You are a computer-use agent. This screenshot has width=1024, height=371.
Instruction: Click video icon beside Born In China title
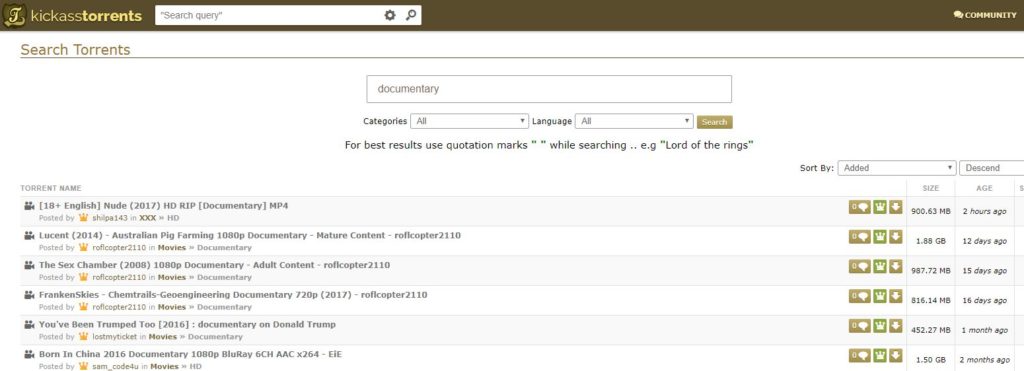(29, 354)
